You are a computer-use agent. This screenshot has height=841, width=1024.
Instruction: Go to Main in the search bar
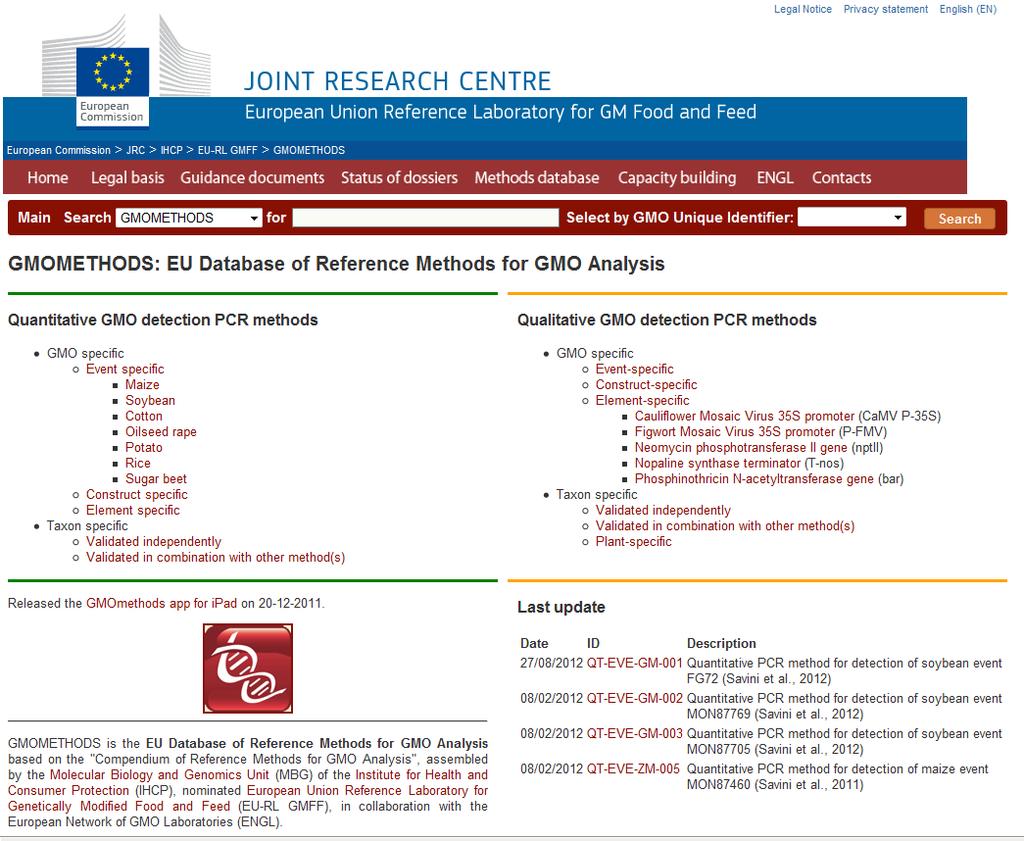point(34,217)
